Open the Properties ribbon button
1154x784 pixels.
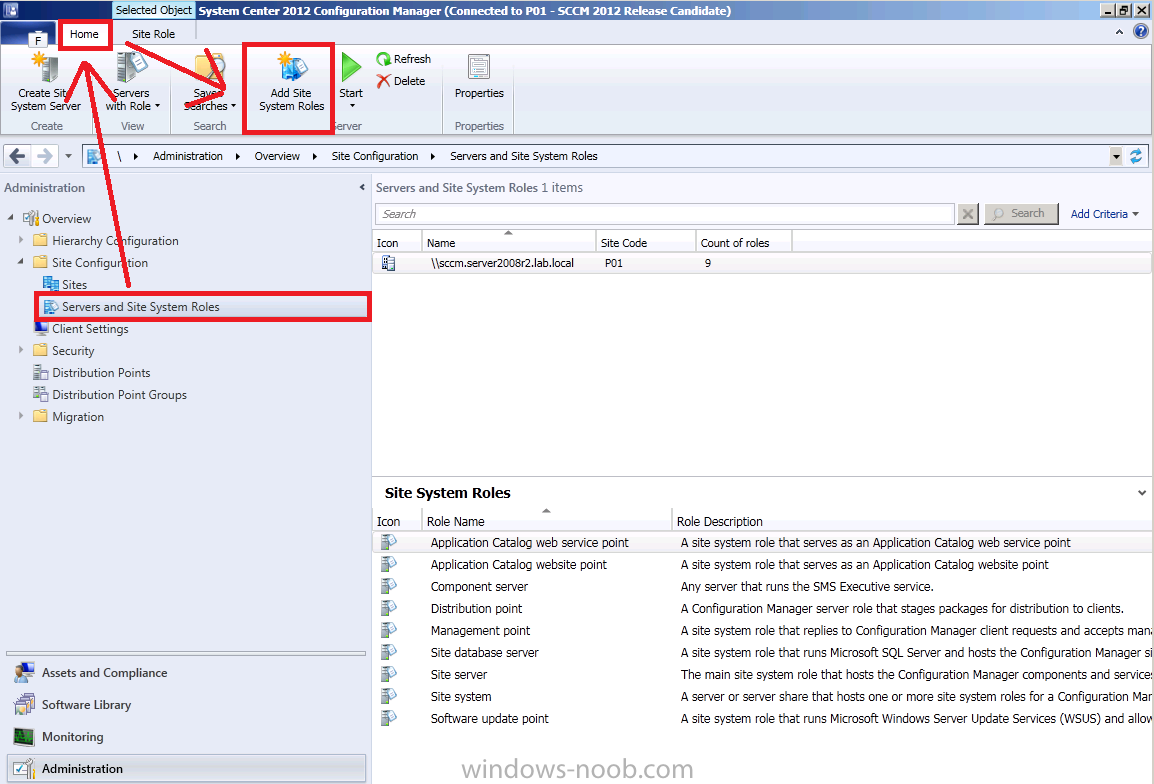[479, 77]
